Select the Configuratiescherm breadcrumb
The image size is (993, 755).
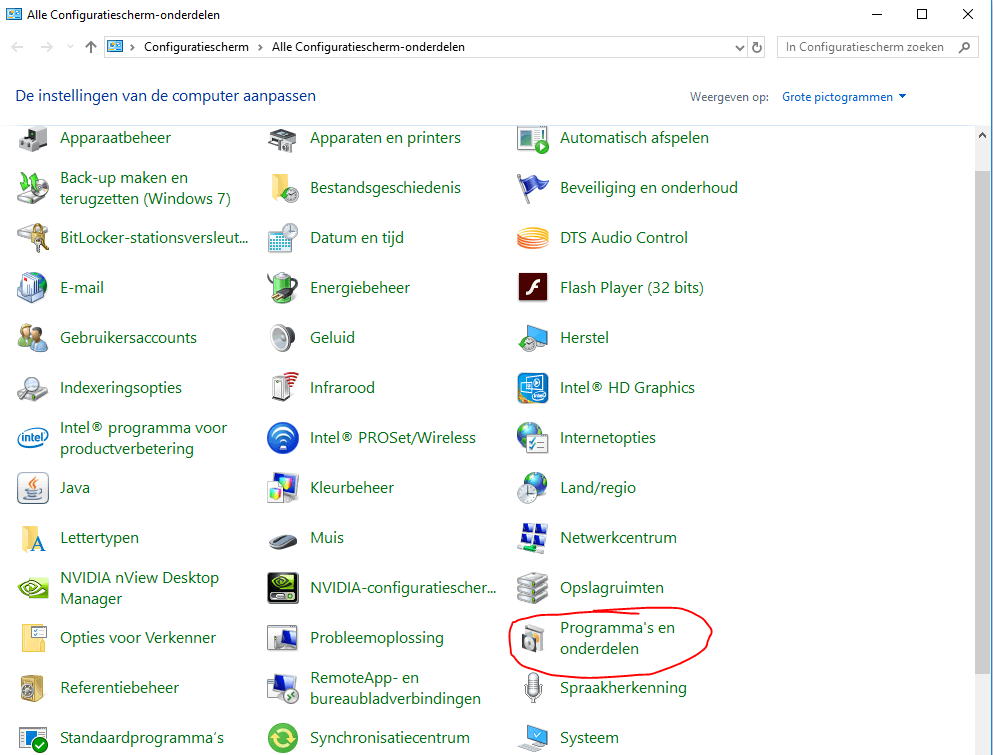196,48
